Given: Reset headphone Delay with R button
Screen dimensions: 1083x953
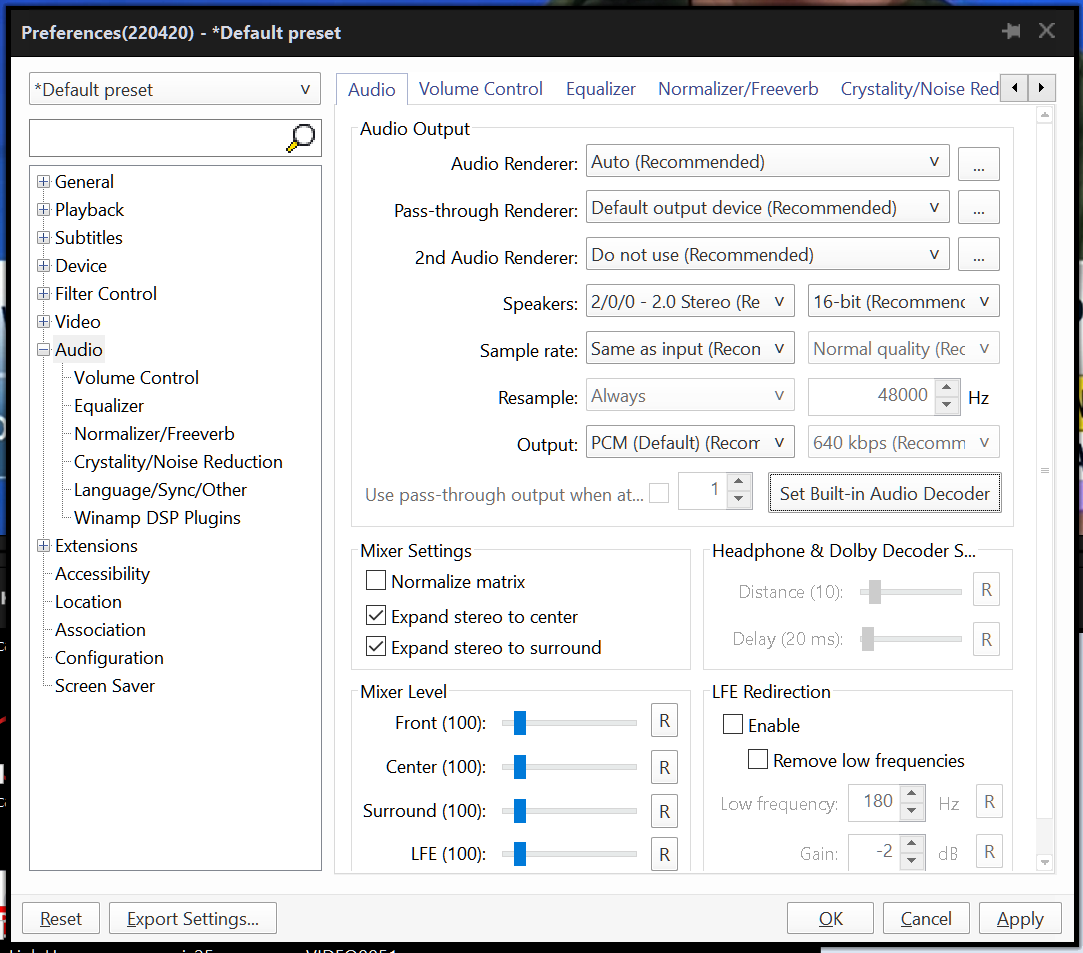Looking at the screenshot, I should pos(986,639).
